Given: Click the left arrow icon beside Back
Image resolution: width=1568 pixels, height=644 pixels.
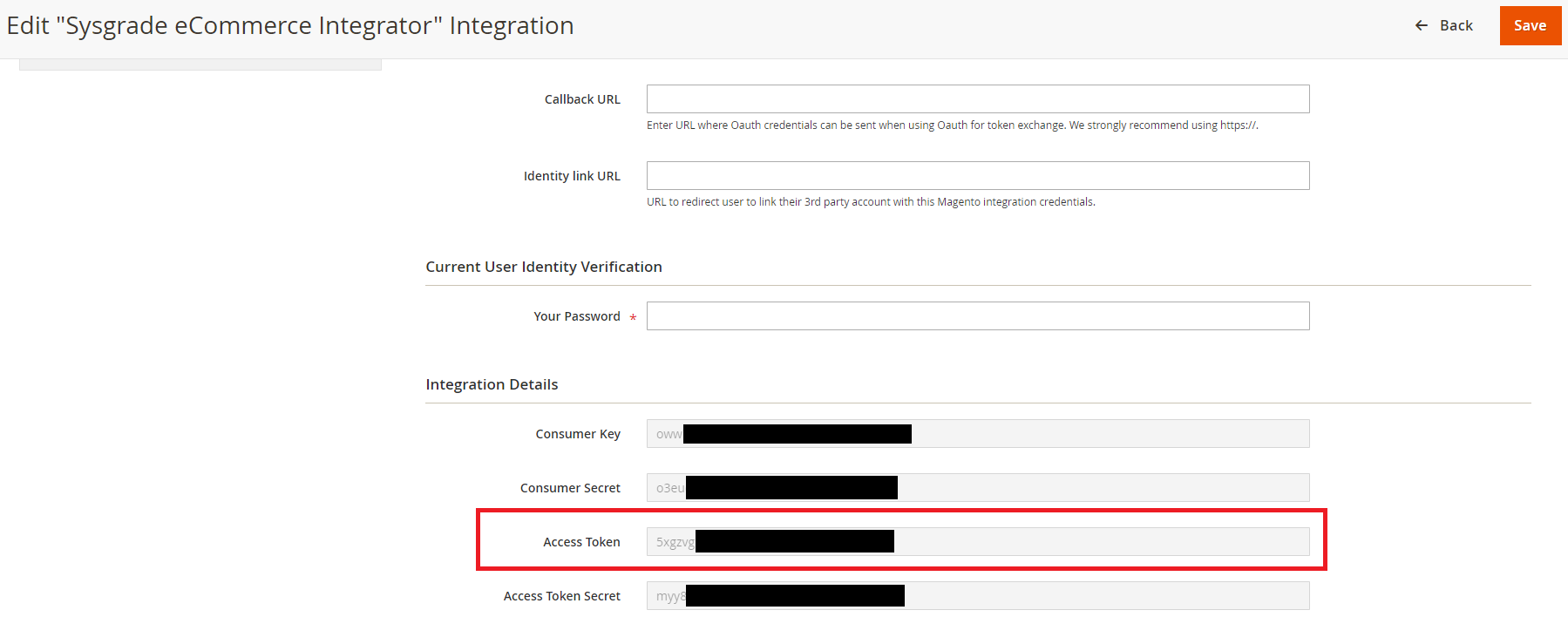Looking at the screenshot, I should (x=1422, y=25).
